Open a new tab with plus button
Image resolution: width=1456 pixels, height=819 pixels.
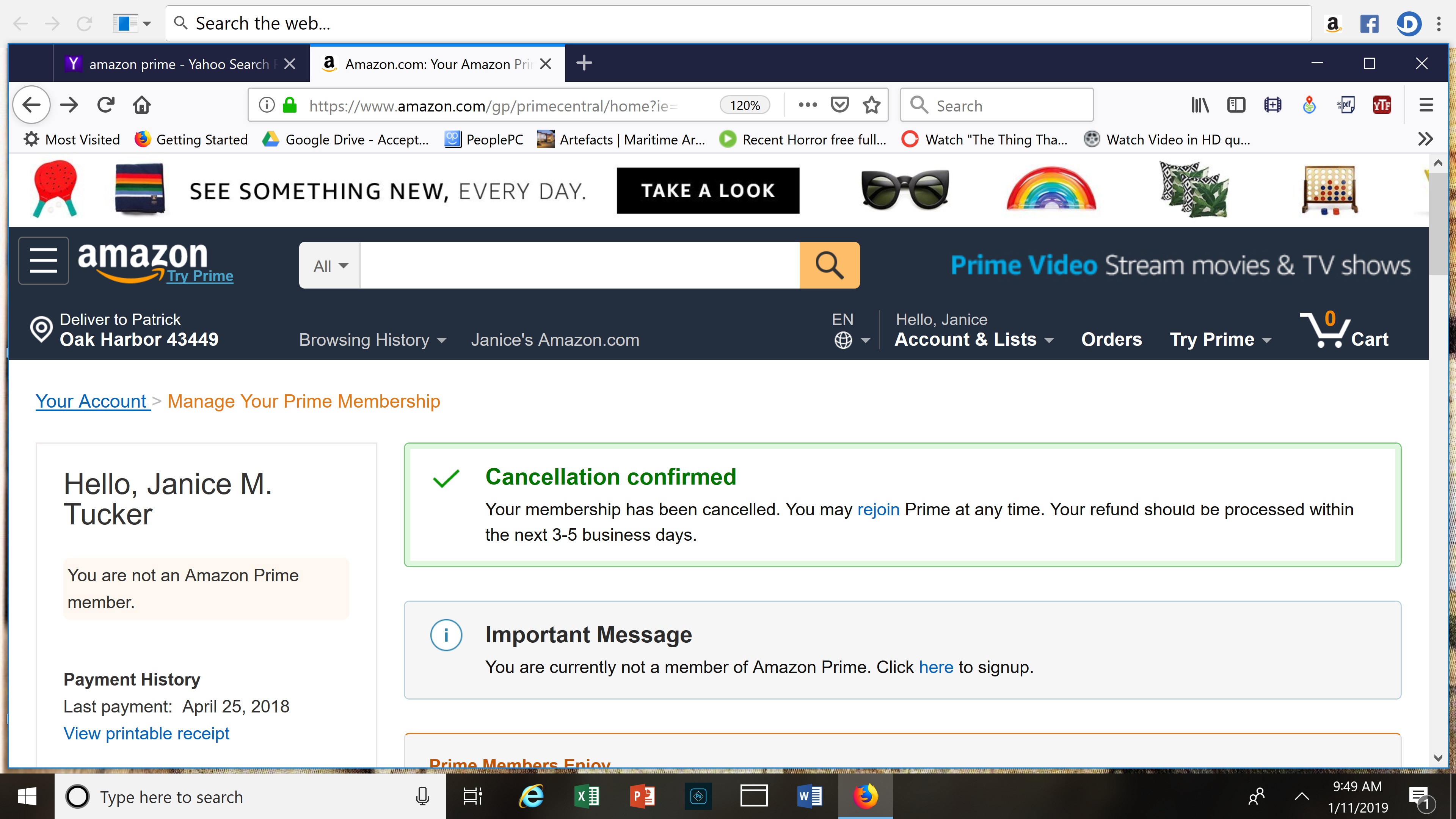tap(584, 63)
